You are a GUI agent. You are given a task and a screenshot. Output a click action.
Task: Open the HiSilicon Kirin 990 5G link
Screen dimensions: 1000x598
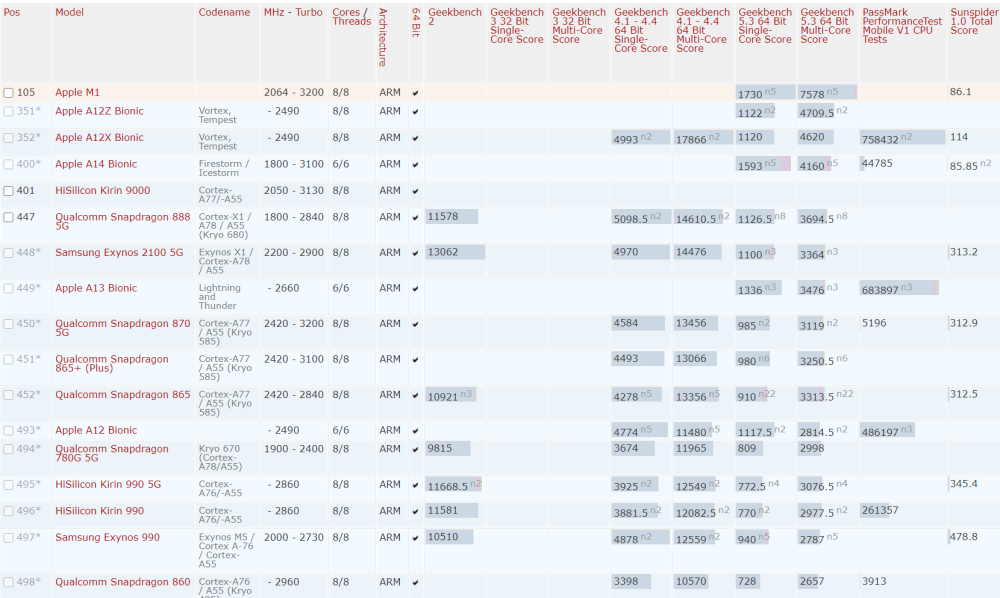[x=108, y=485]
